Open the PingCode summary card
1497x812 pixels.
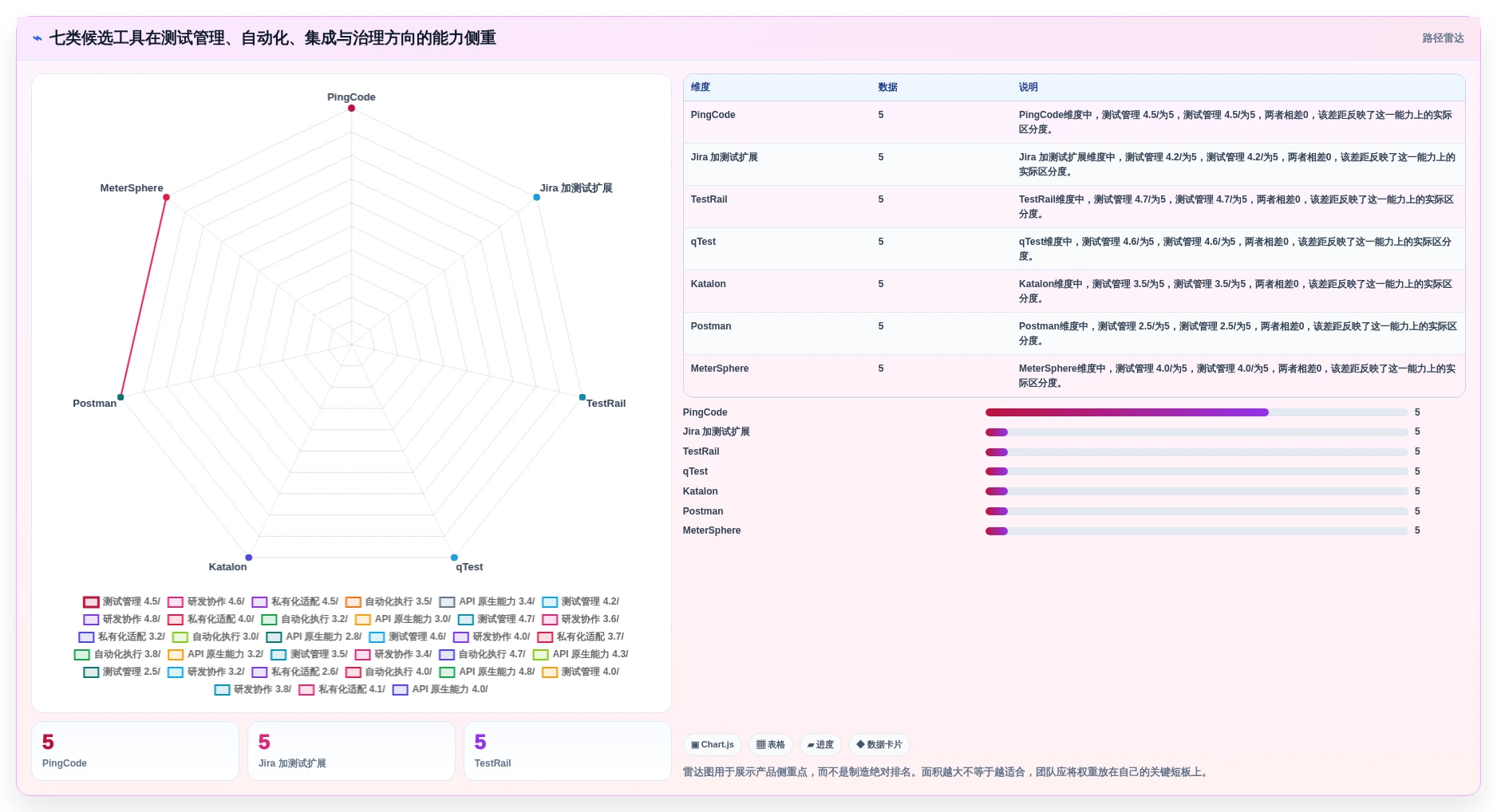135,751
